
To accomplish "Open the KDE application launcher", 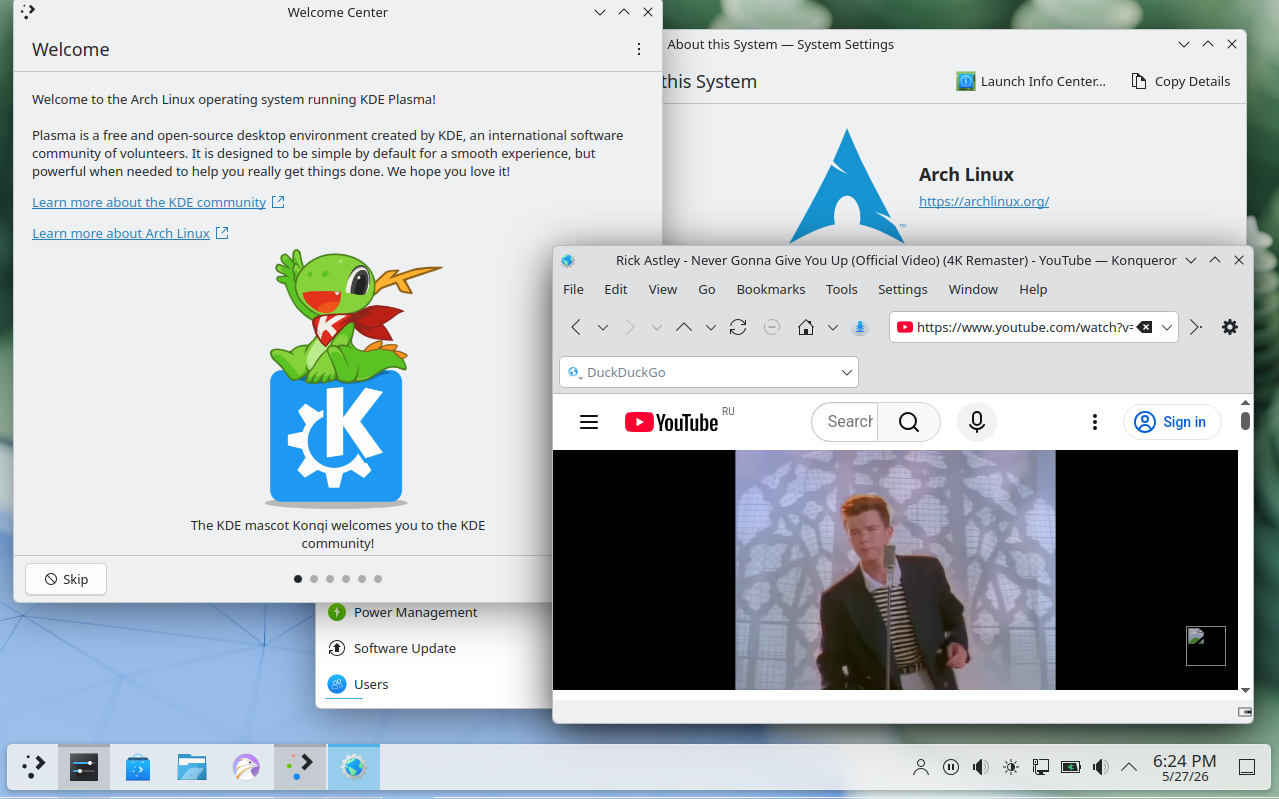I will 34,767.
